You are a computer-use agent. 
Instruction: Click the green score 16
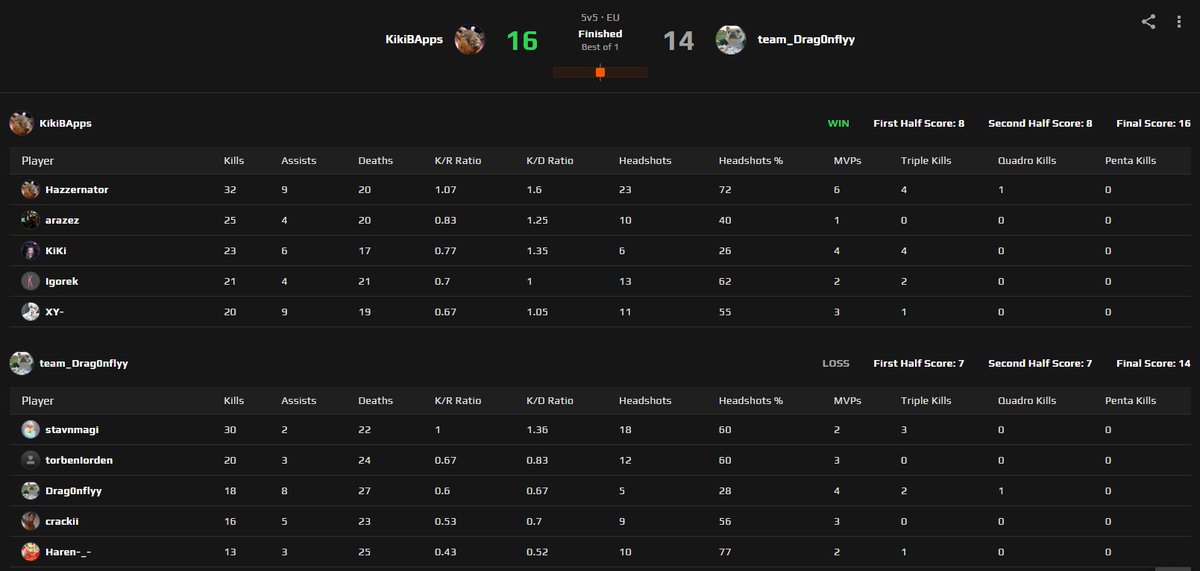pyautogui.click(x=522, y=40)
